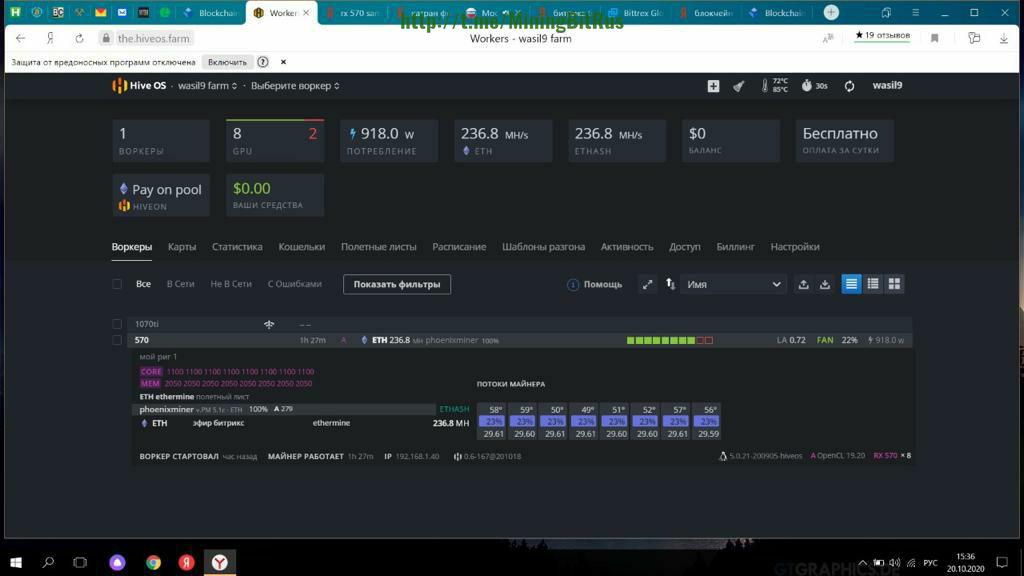Filter workers by С Ошибками

point(295,284)
